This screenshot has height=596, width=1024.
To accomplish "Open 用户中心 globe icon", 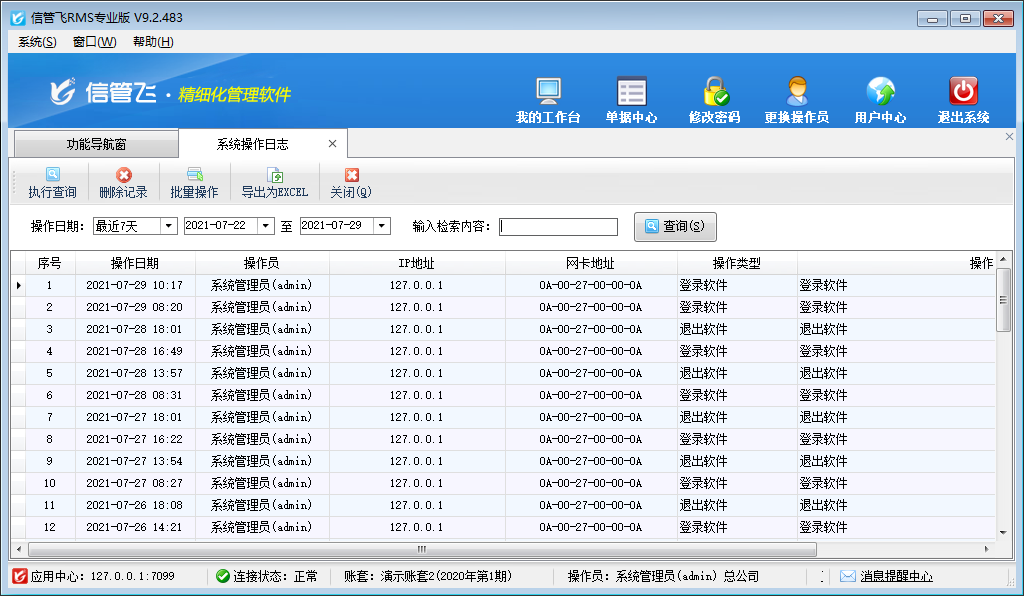I will (x=880, y=91).
